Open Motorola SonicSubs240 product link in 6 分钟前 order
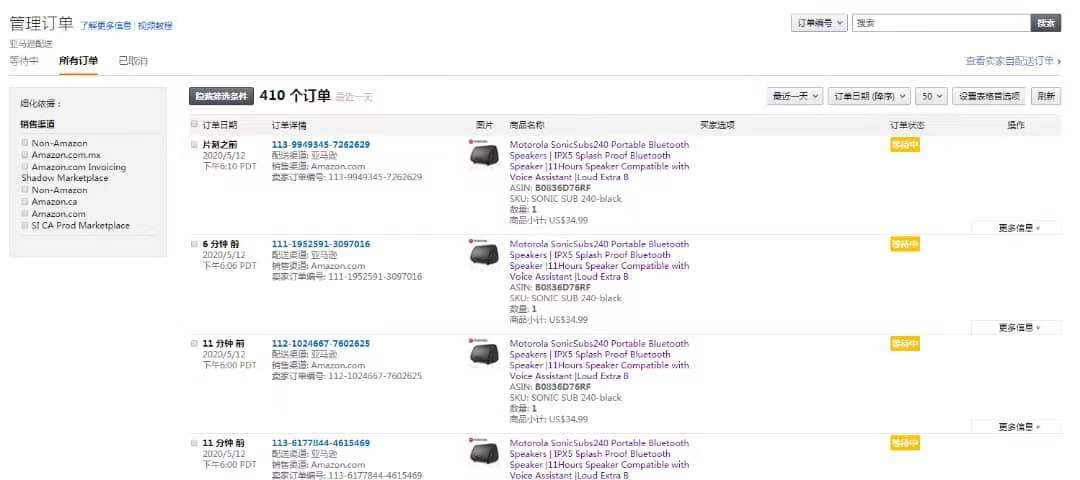 pyautogui.click(x=599, y=260)
